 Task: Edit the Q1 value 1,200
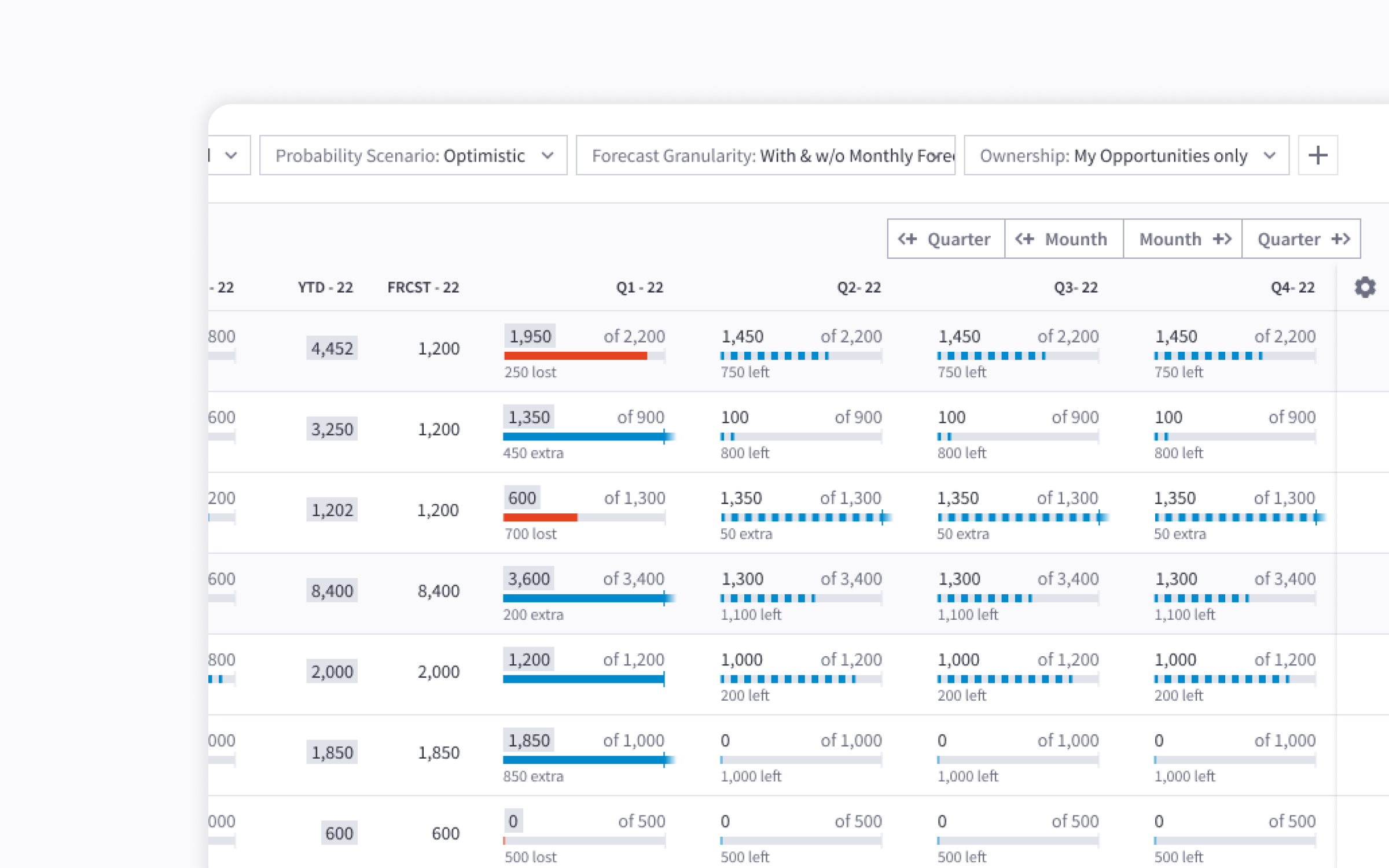click(529, 659)
